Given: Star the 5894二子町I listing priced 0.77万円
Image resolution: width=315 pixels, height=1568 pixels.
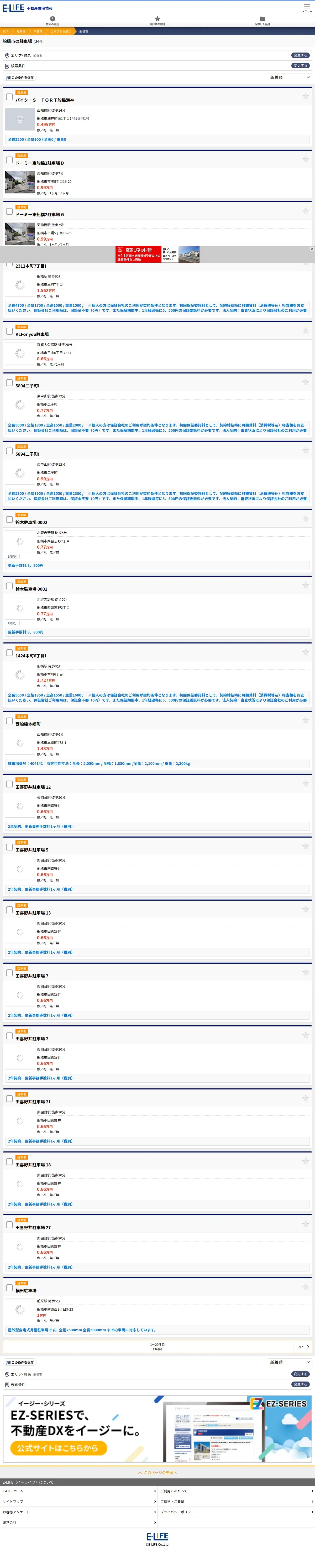Looking at the screenshot, I should (305, 382).
